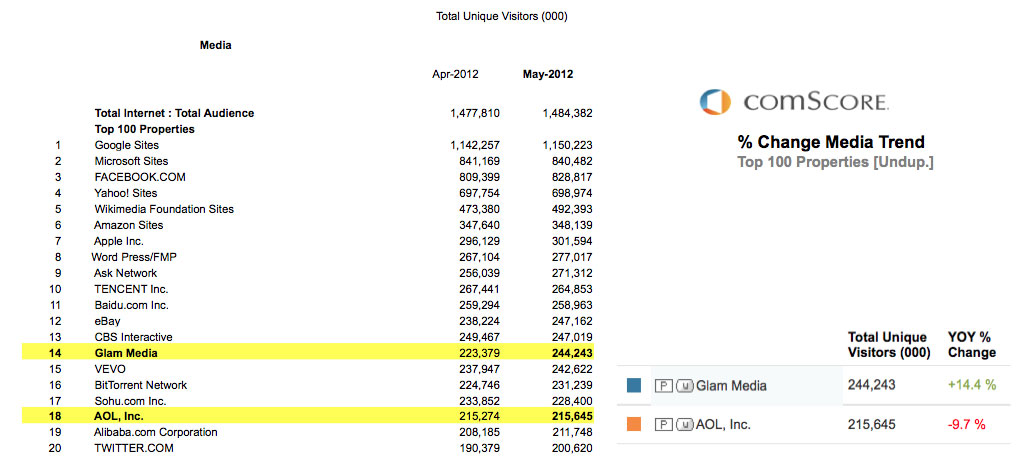This screenshot has height=472, width=1020.
Task: Select the 'Ask Network' row name
Action: pos(125,273)
